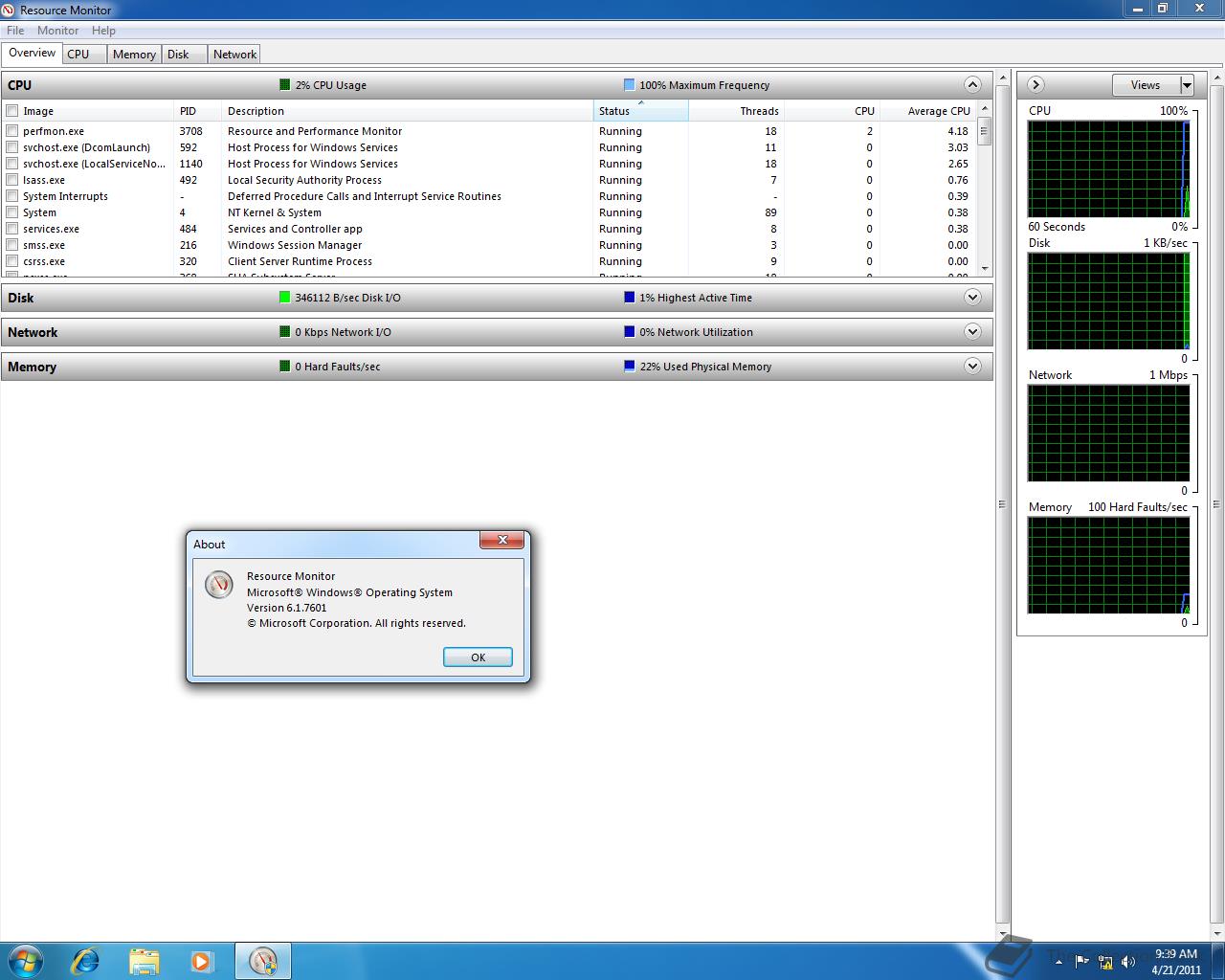Click the Start button orb
This screenshot has height=980, width=1225.
tap(26, 961)
